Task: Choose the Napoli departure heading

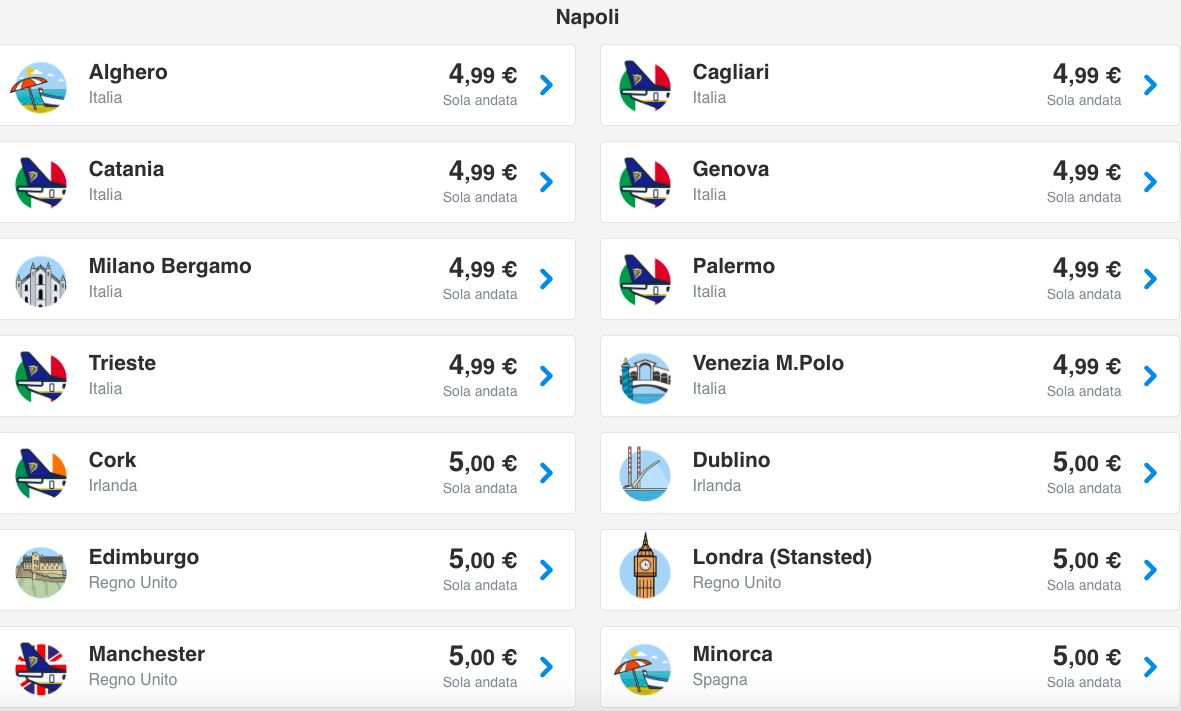Action: point(587,17)
